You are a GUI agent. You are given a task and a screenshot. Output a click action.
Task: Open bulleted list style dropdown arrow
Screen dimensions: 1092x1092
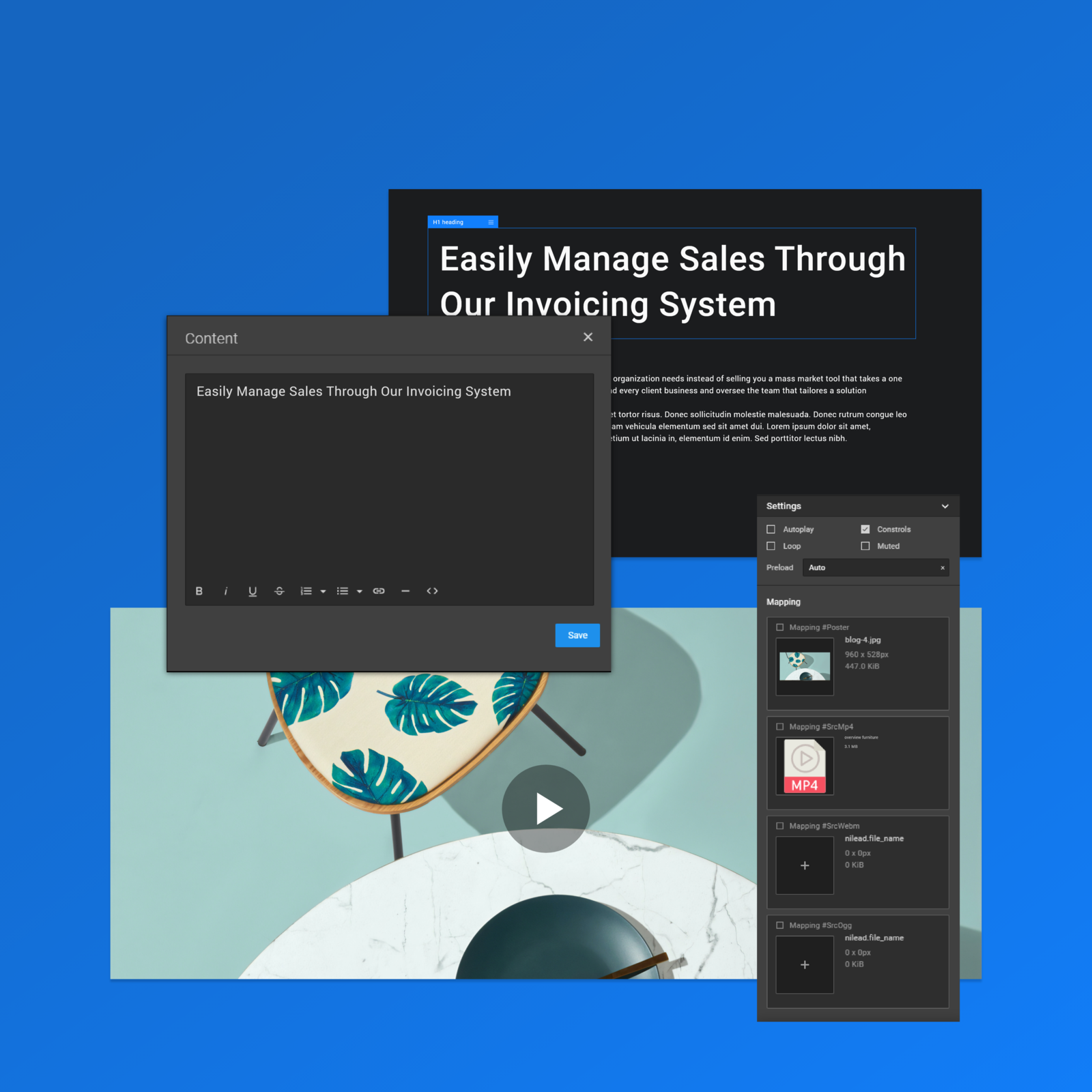coord(360,592)
